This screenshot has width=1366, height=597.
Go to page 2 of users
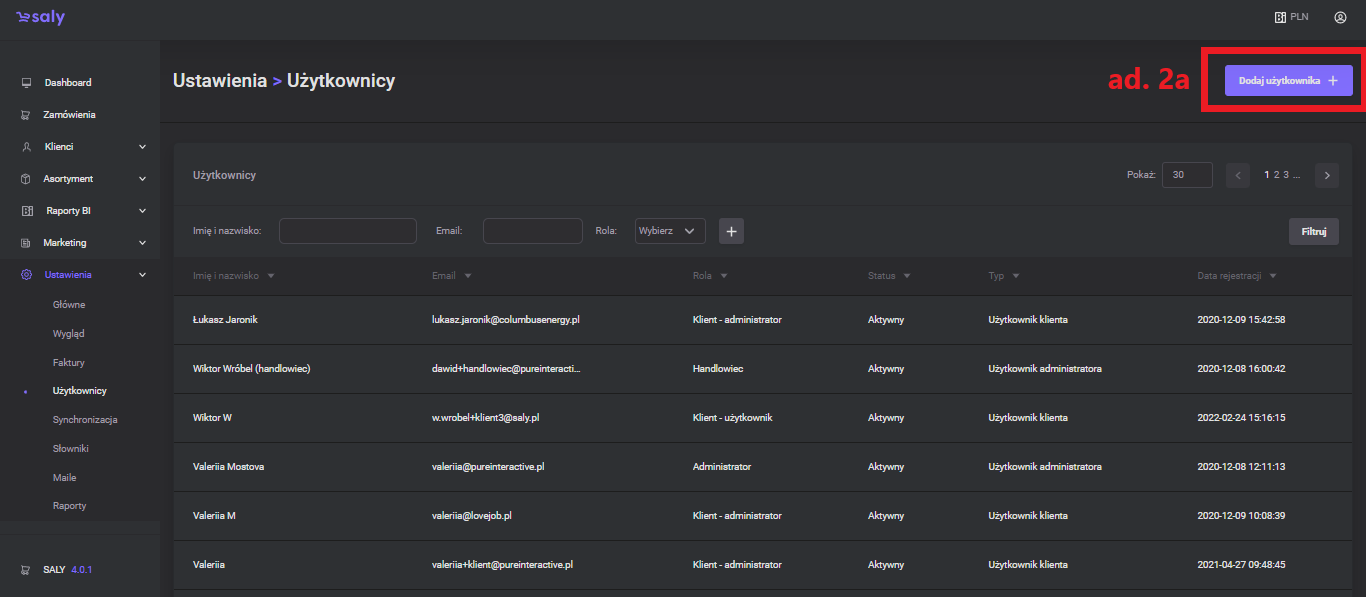pyautogui.click(x=1276, y=175)
